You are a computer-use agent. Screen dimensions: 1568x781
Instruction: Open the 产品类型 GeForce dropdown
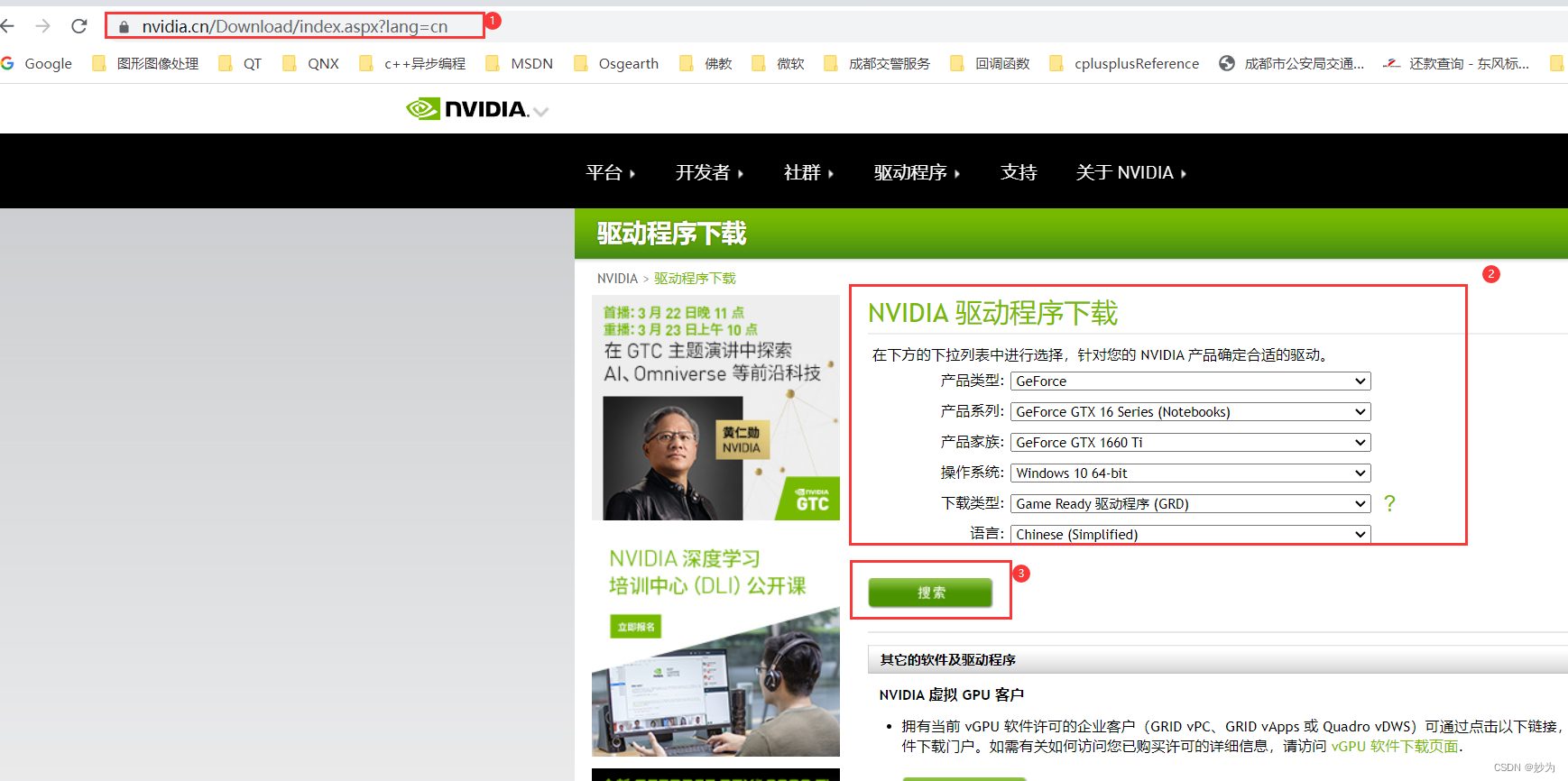tap(1190, 381)
